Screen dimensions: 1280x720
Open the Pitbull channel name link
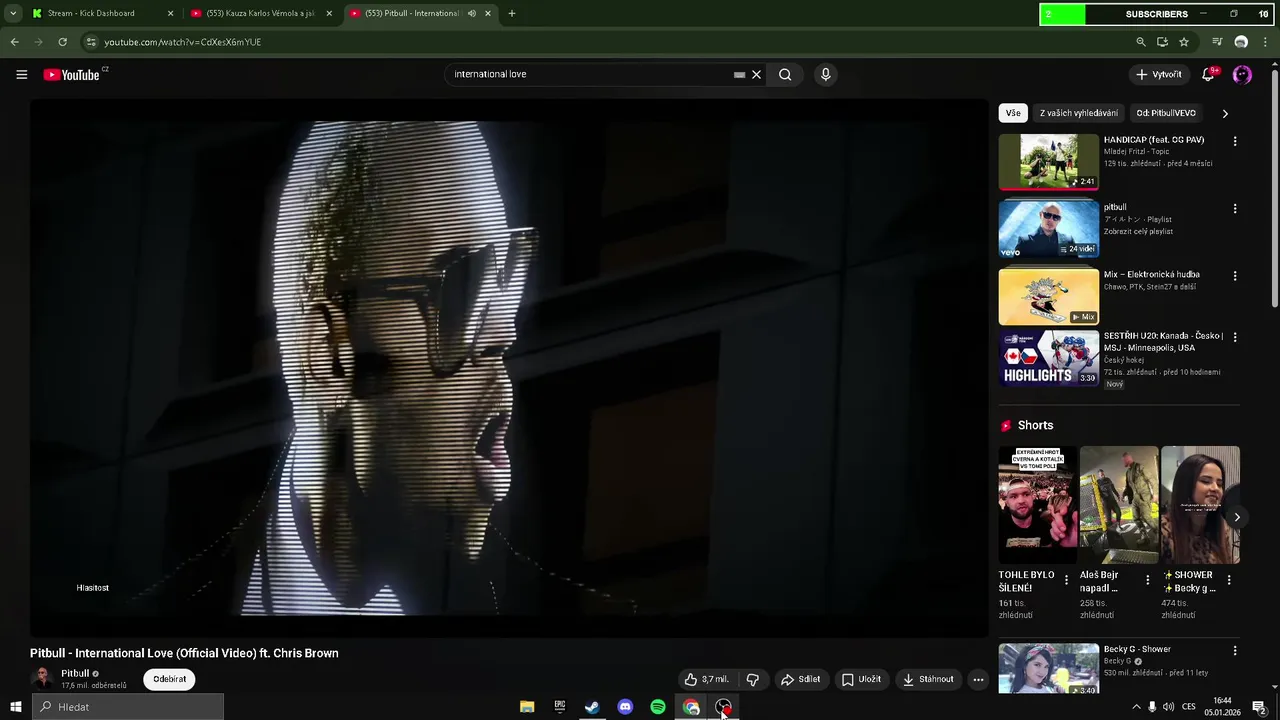click(x=75, y=673)
